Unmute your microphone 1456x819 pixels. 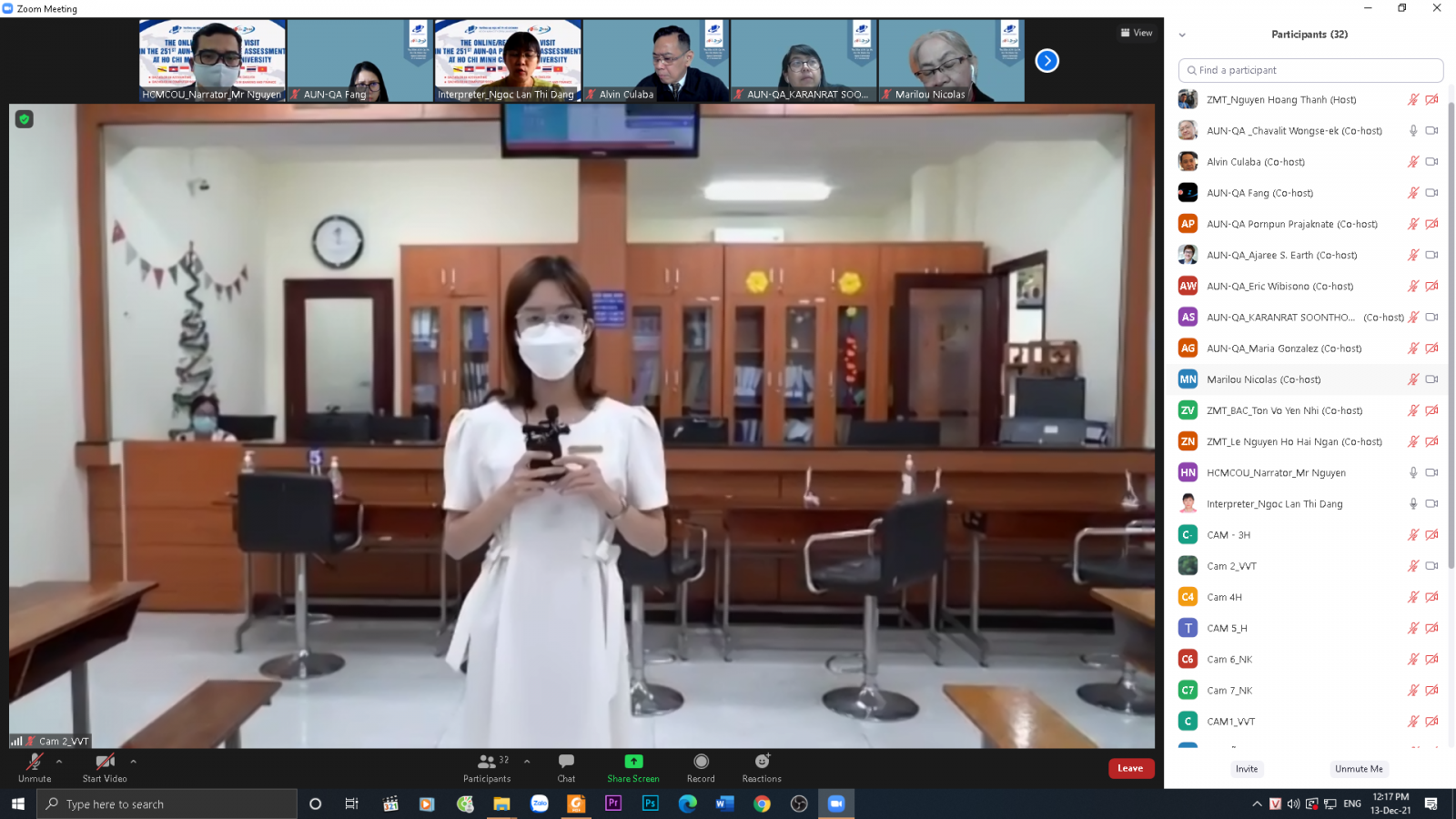pyautogui.click(x=35, y=762)
